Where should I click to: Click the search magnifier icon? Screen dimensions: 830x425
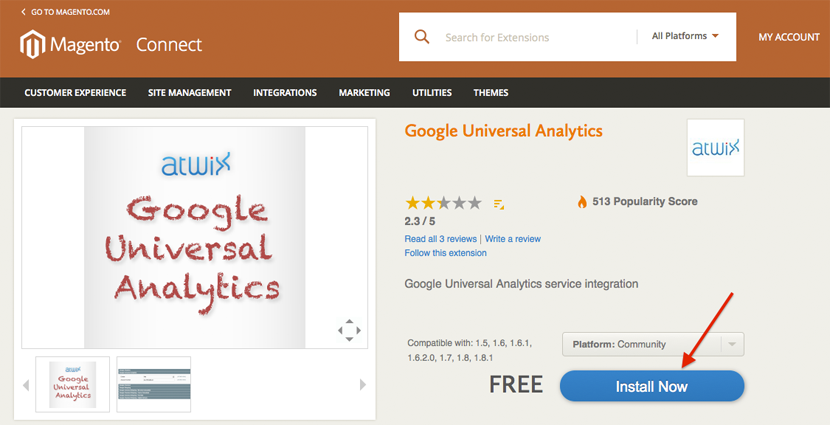(x=421, y=37)
